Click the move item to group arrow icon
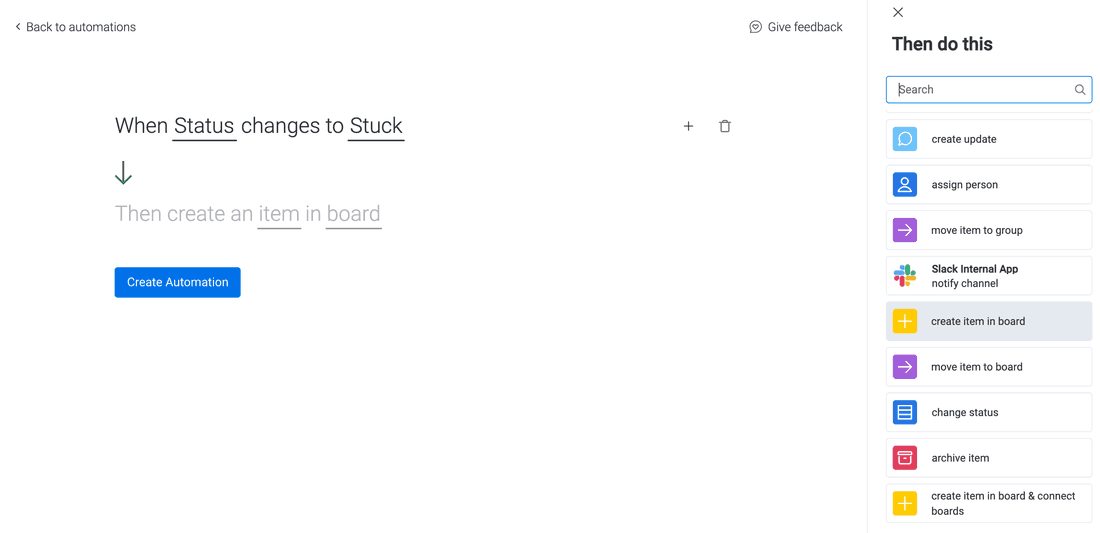Viewport: 1100px width, 533px height. 905,230
